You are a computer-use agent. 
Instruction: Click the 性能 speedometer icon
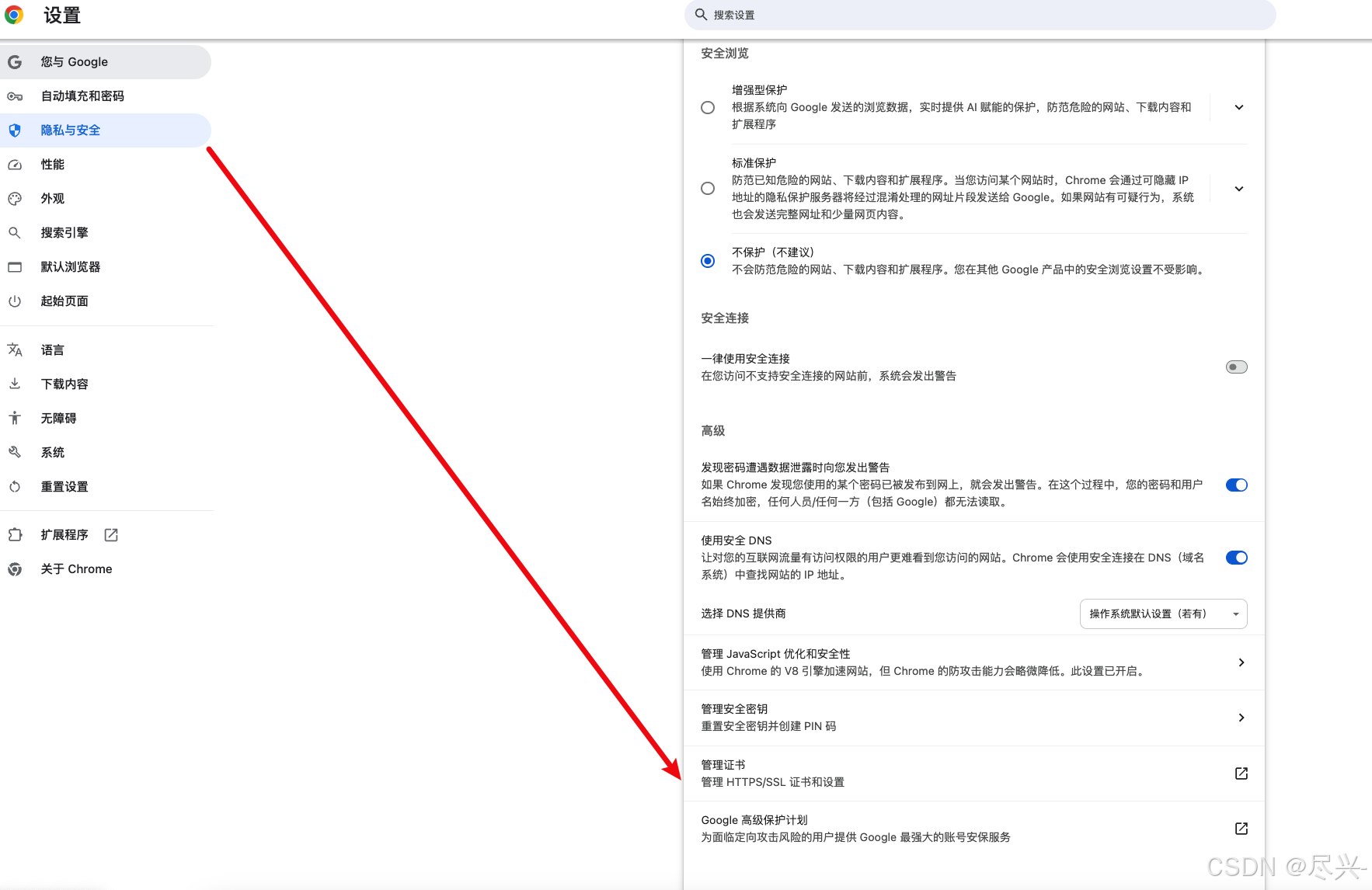click(16, 164)
